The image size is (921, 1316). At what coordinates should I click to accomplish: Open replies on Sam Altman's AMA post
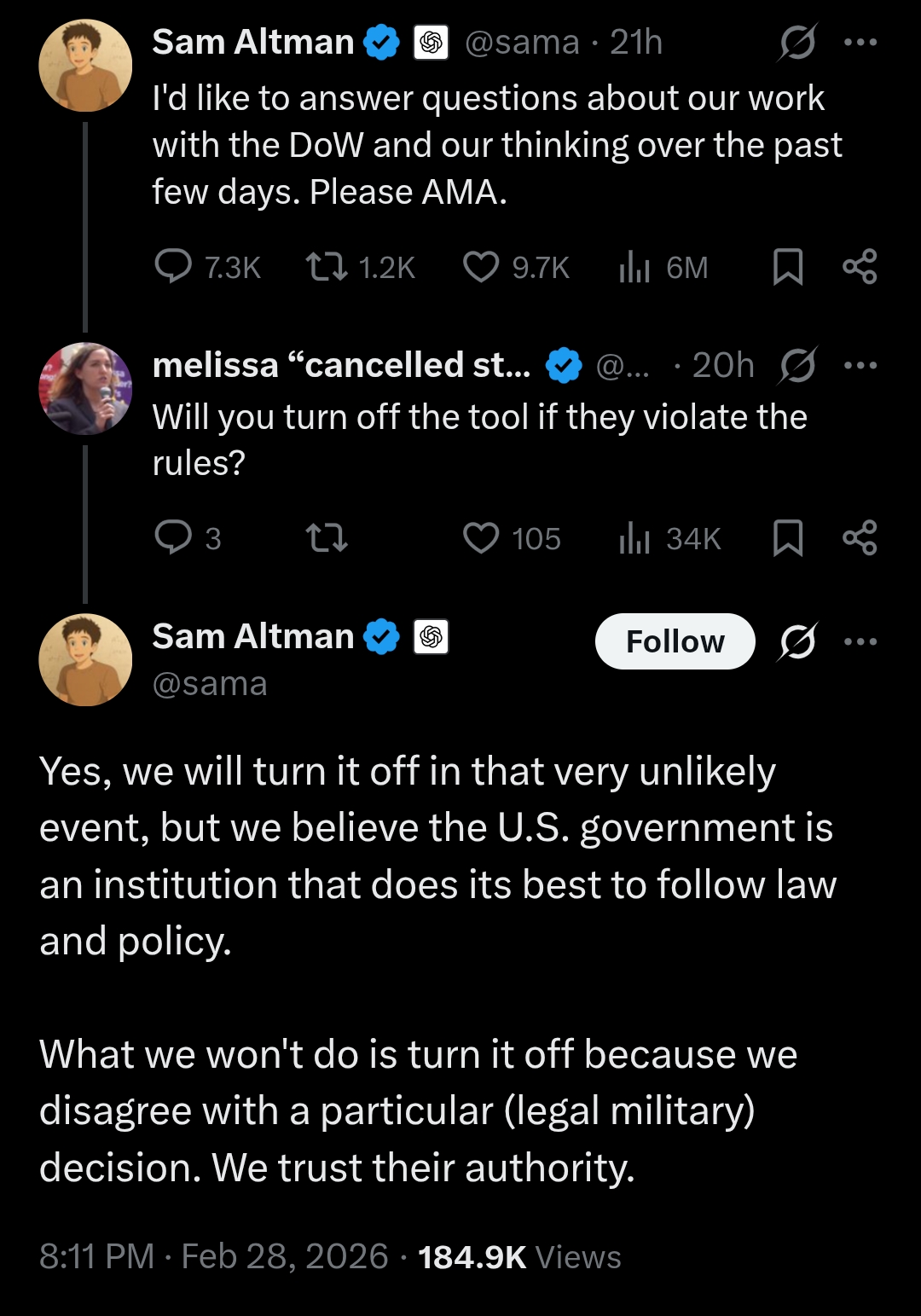pos(173,267)
